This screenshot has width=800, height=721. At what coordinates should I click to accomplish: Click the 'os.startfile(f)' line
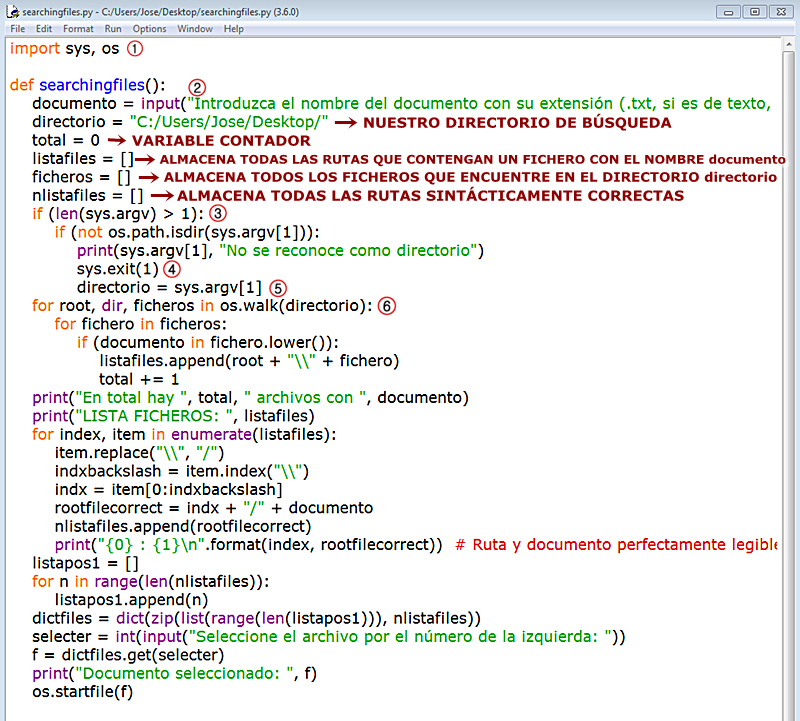82,691
